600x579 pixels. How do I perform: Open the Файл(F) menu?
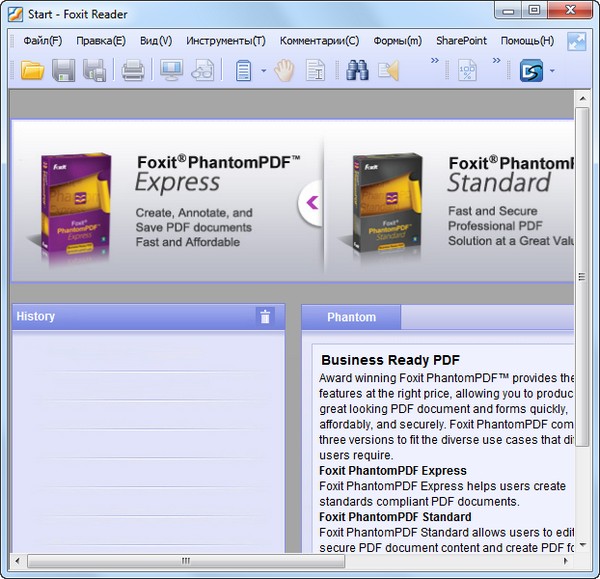click(x=42, y=41)
